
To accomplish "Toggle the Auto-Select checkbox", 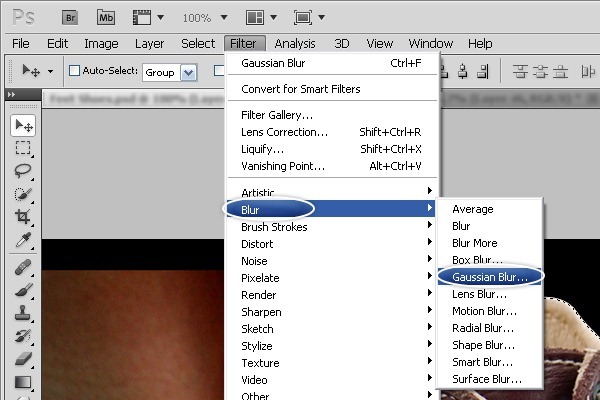I will tap(74, 72).
